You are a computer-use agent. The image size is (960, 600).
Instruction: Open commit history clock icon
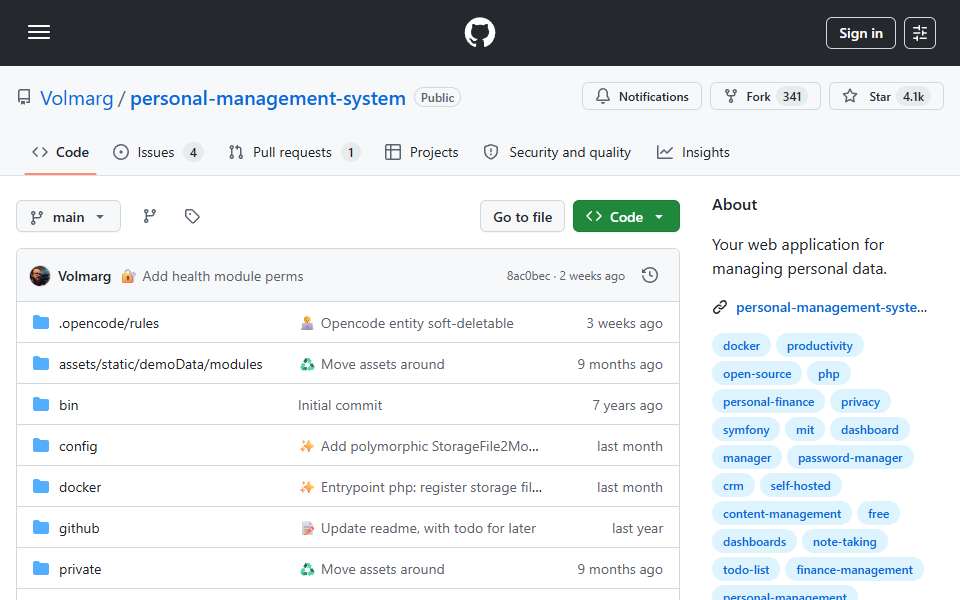click(650, 276)
